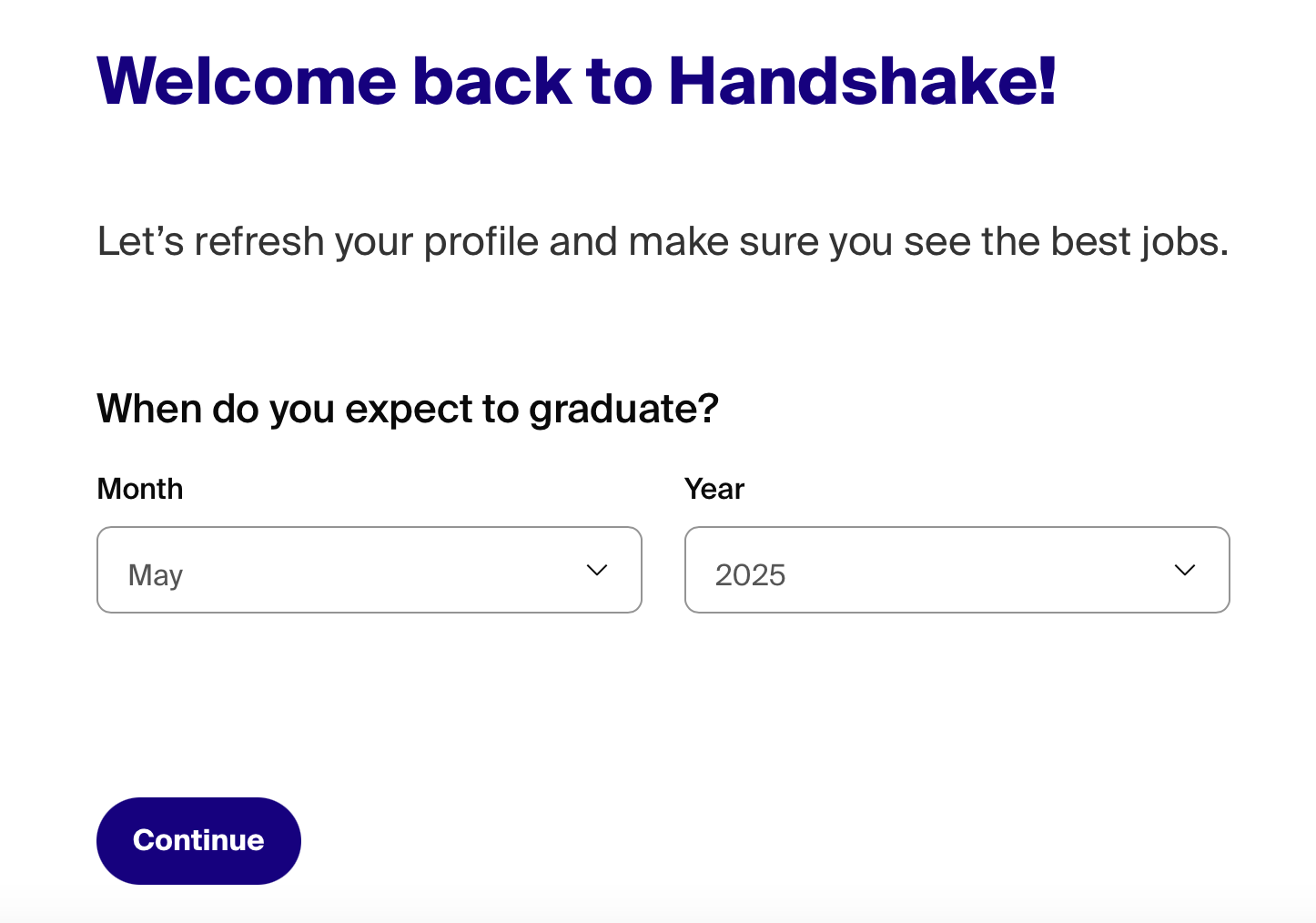
Task: Change the expected graduation year
Action: click(x=957, y=570)
